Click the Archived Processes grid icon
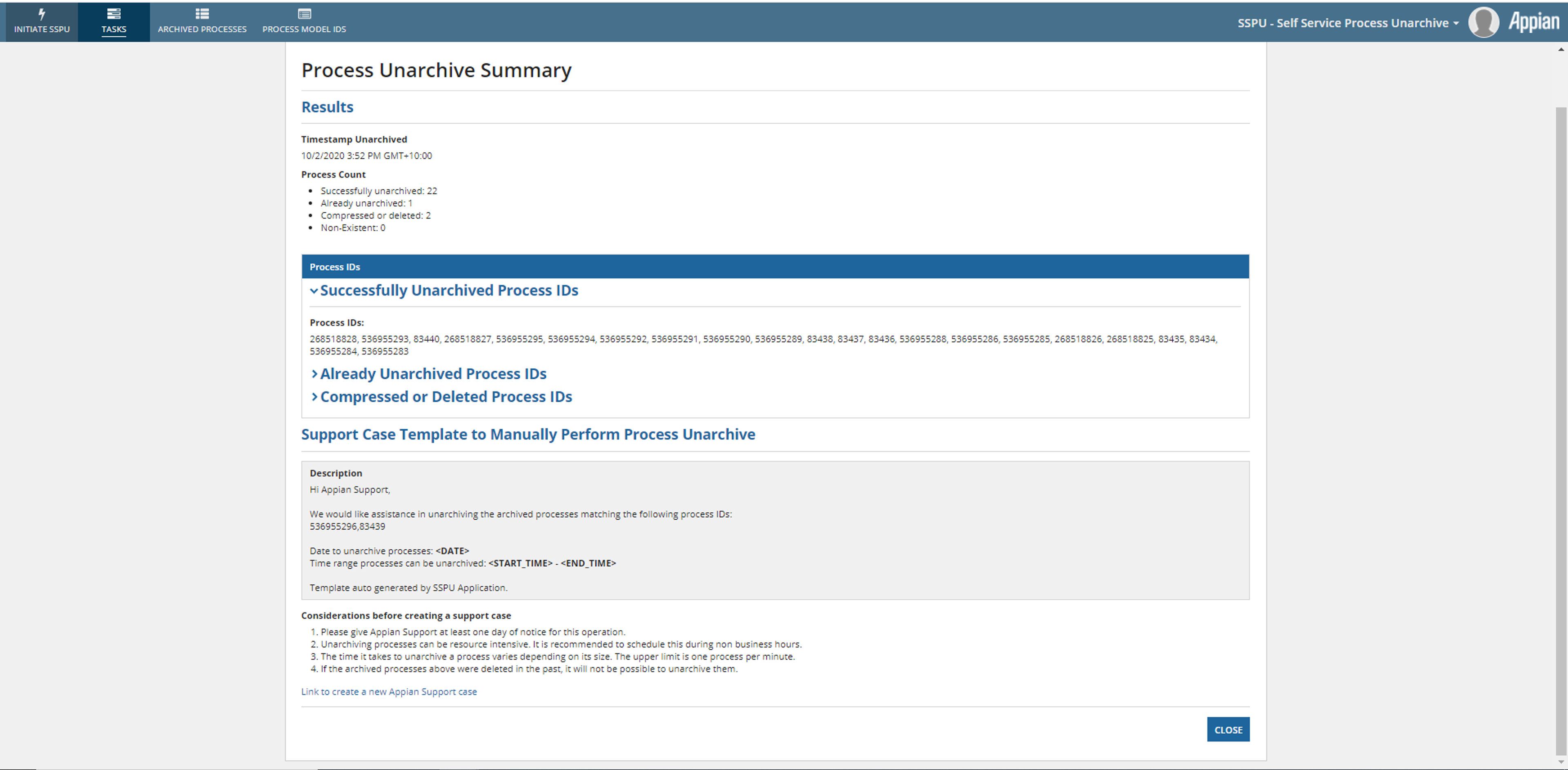Viewport: 1568px width, 770px height. [202, 13]
